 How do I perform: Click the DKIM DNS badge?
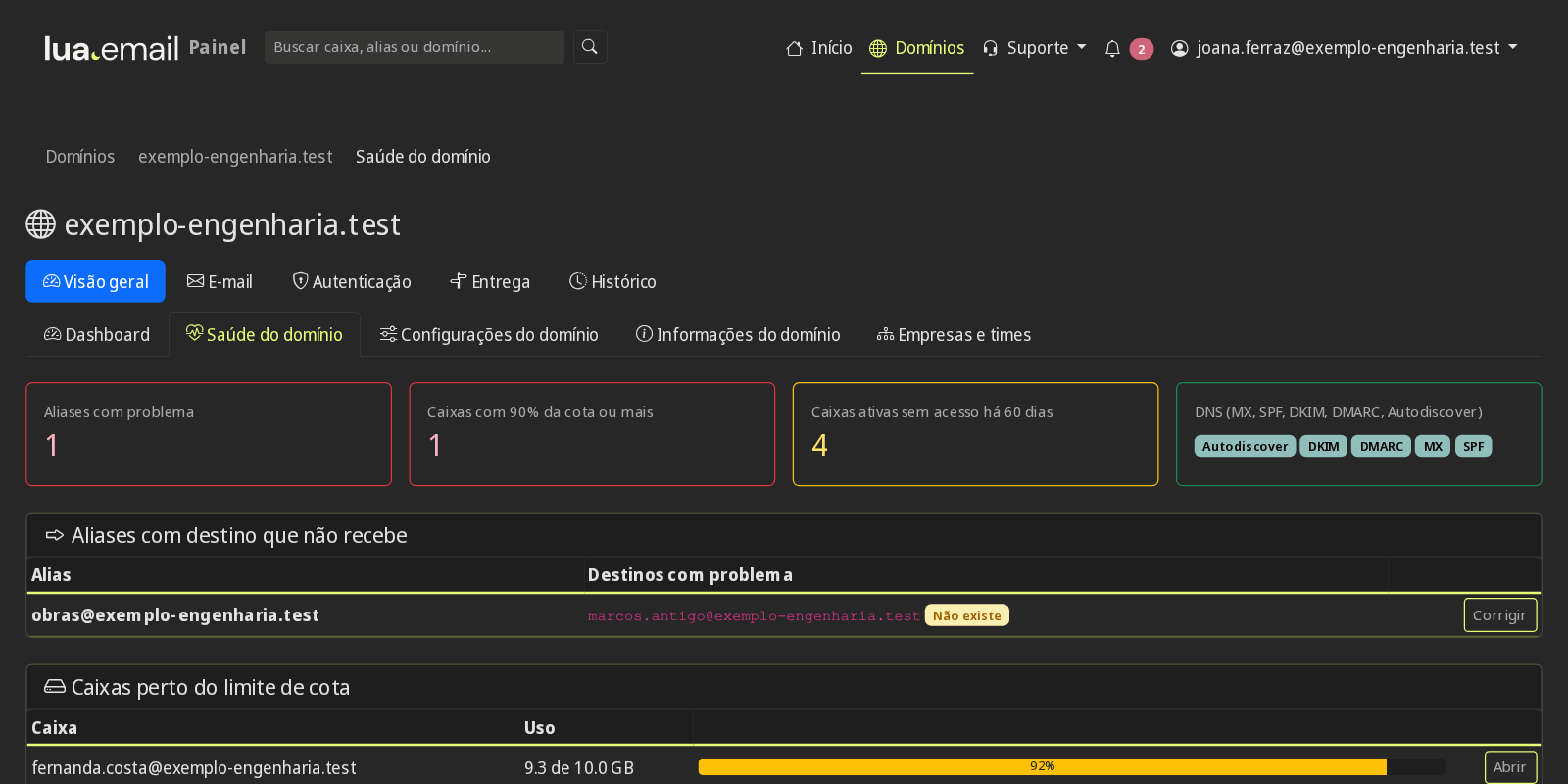1323,446
